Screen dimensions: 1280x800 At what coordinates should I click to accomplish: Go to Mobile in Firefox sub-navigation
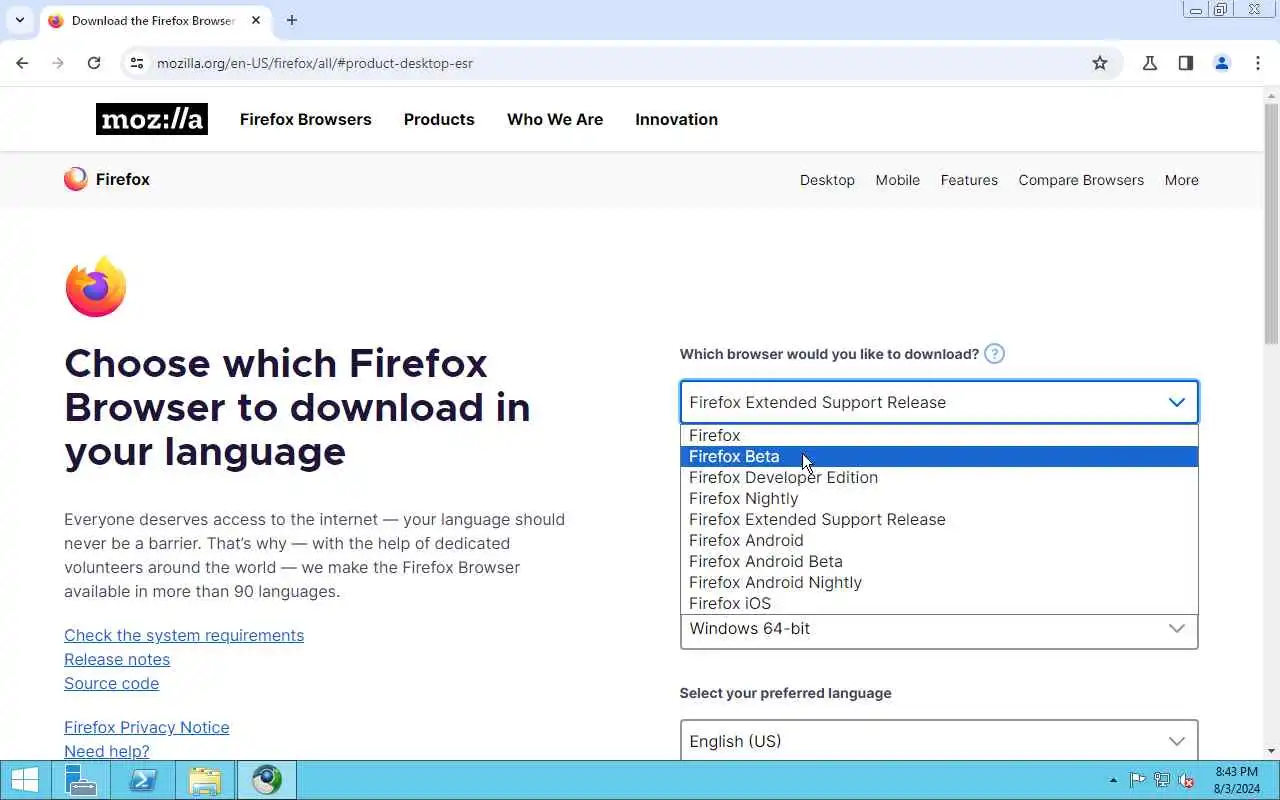[897, 180]
